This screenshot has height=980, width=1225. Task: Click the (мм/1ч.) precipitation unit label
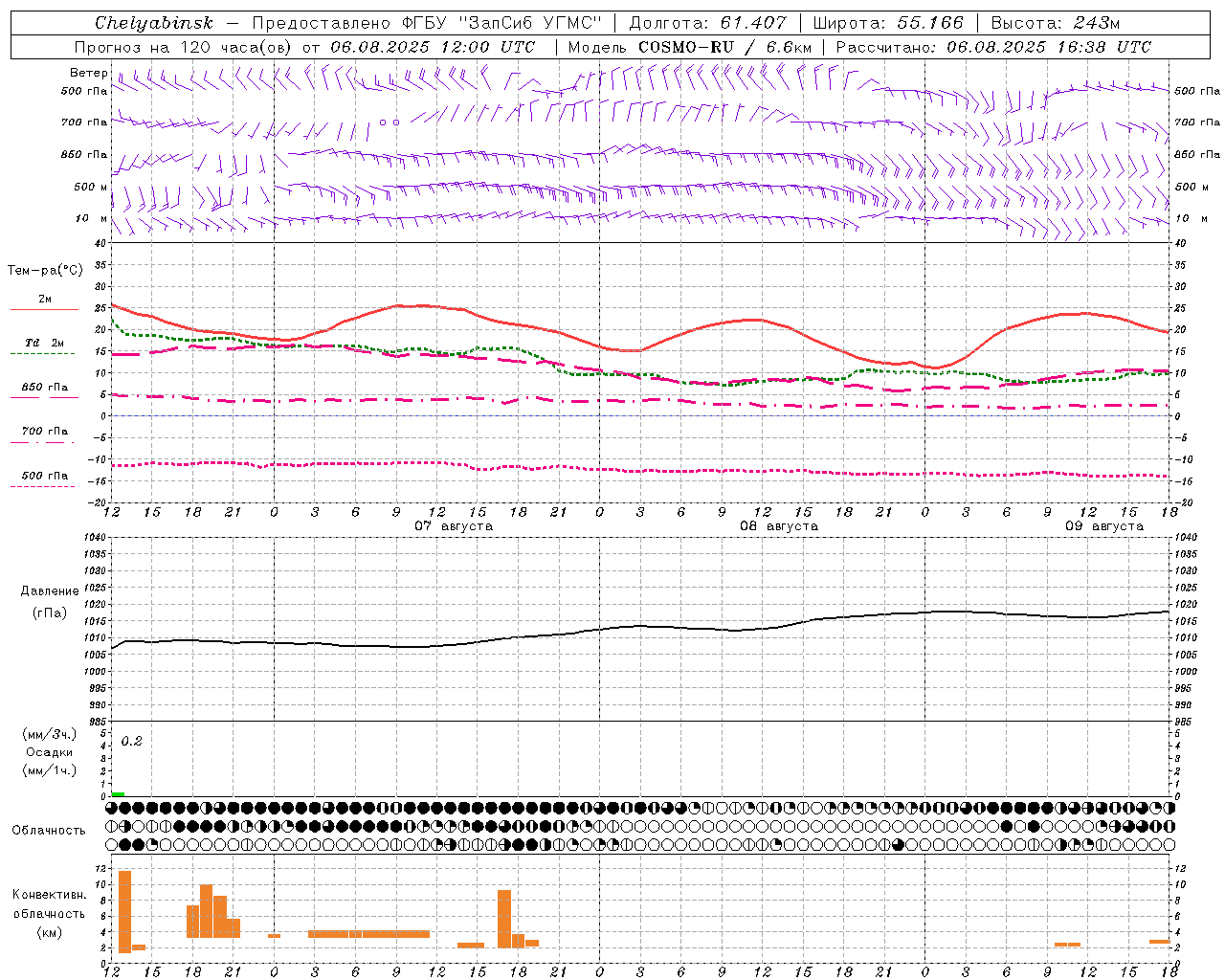pos(50,770)
